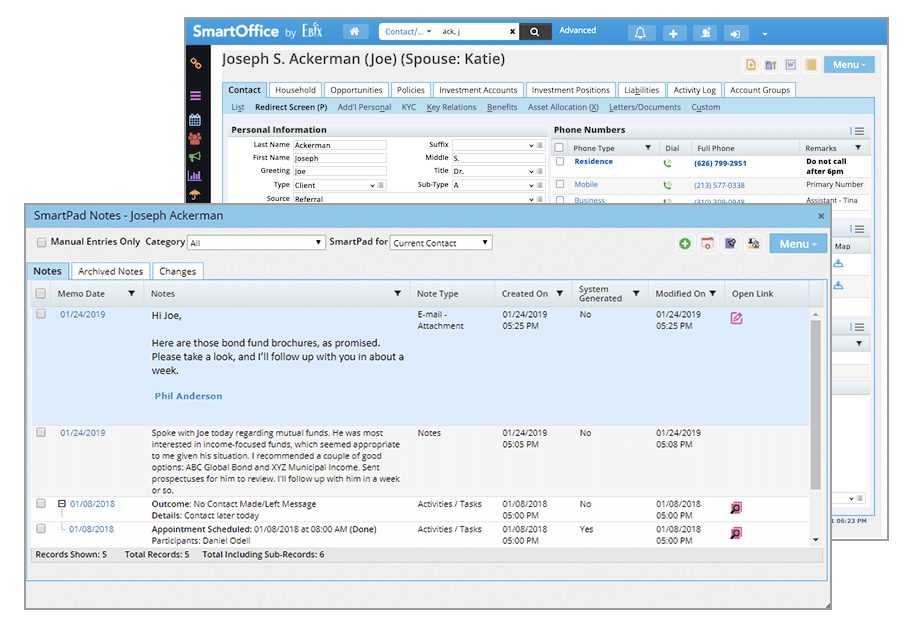Click the green add note icon
Image resolution: width=900 pixels, height=632 pixels.
[x=684, y=243]
